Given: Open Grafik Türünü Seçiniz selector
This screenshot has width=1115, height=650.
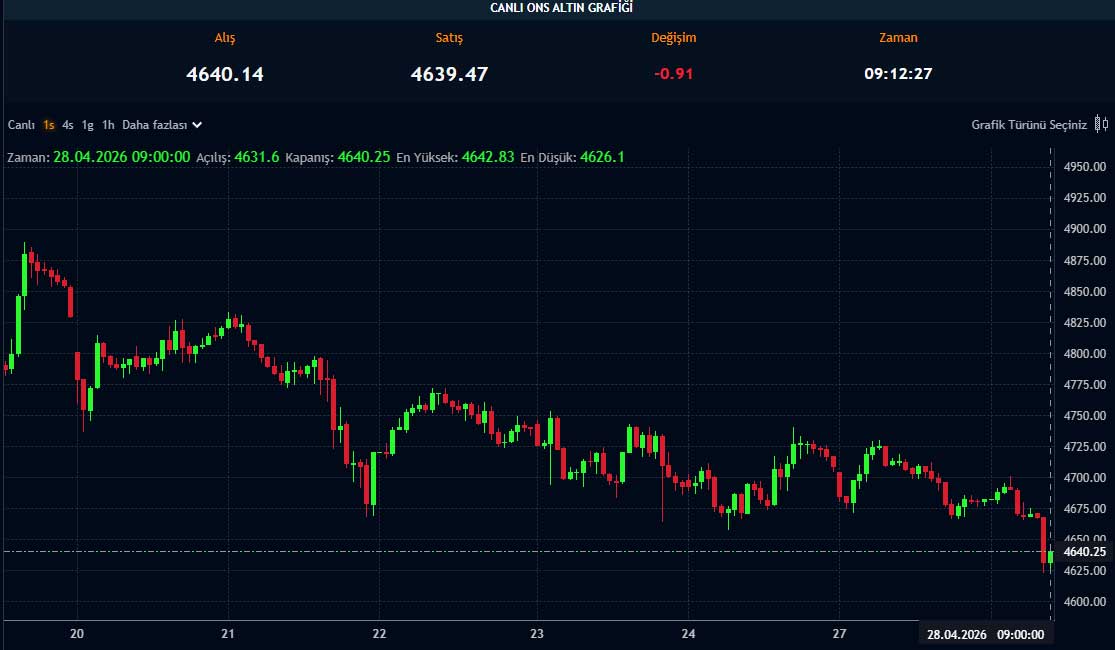Looking at the screenshot, I should coord(1029,125).
